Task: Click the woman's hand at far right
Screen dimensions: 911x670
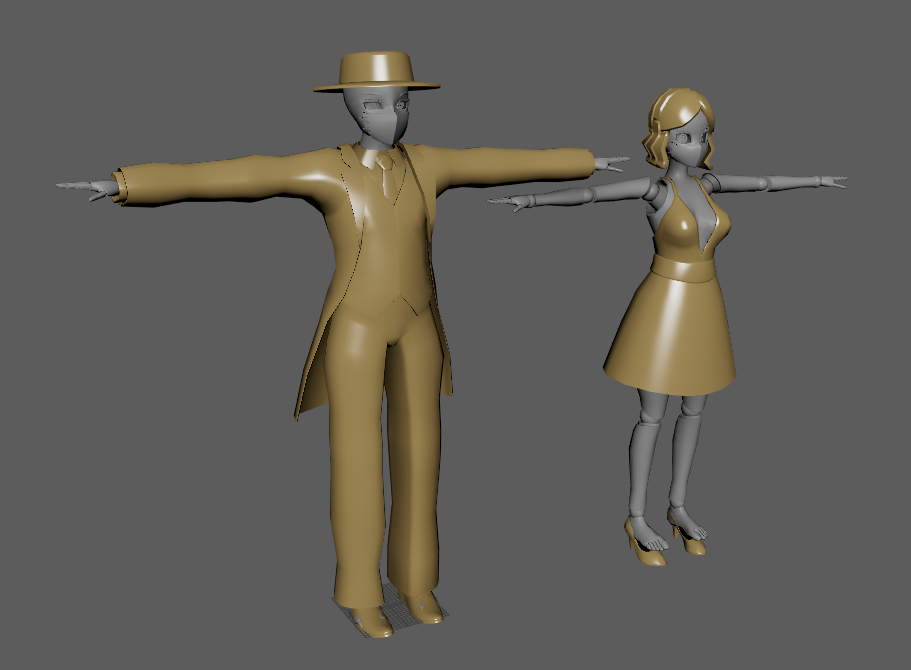Action: [x=828, y=182]
